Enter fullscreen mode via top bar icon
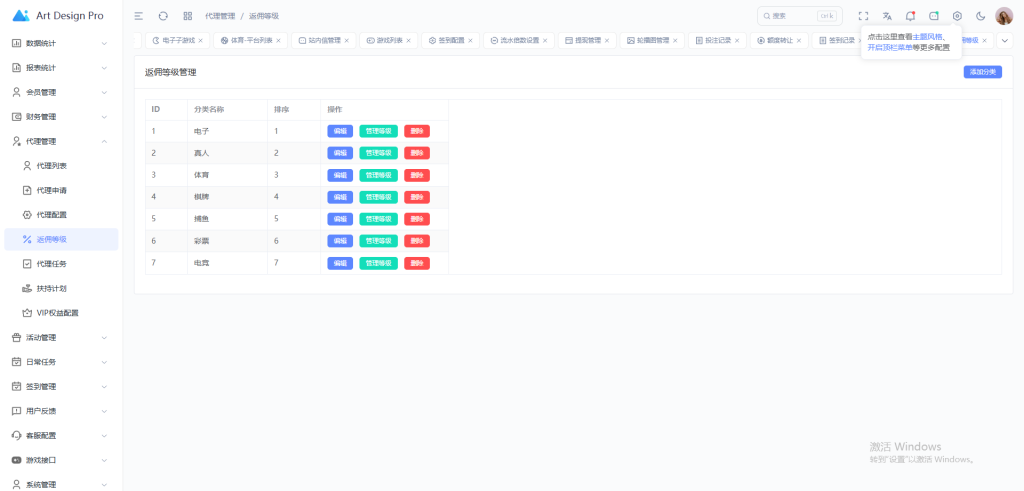1024x491 pixels. tap(863, 16)
